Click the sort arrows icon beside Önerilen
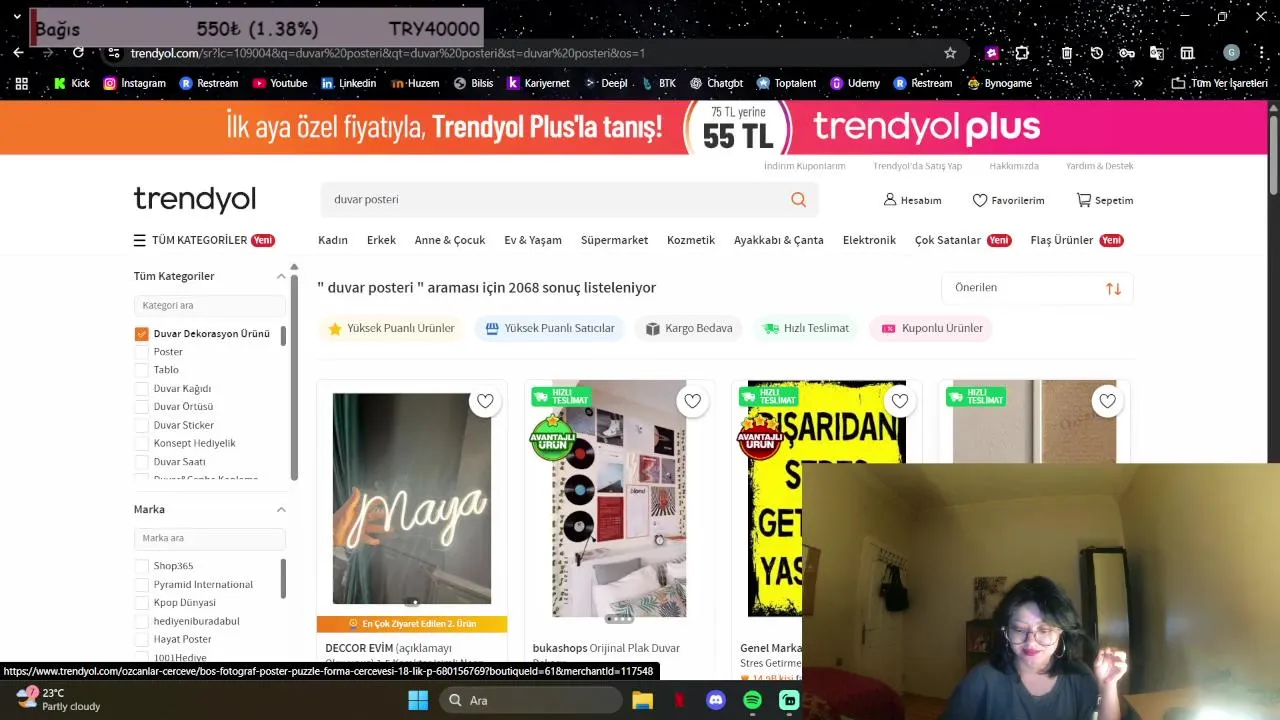Viewport: 1280px width, 720px height. (1113, 288)
